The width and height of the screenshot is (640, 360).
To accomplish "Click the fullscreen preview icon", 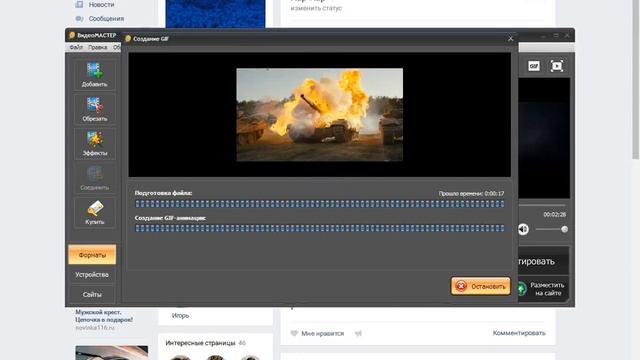I will coord(557,66).
